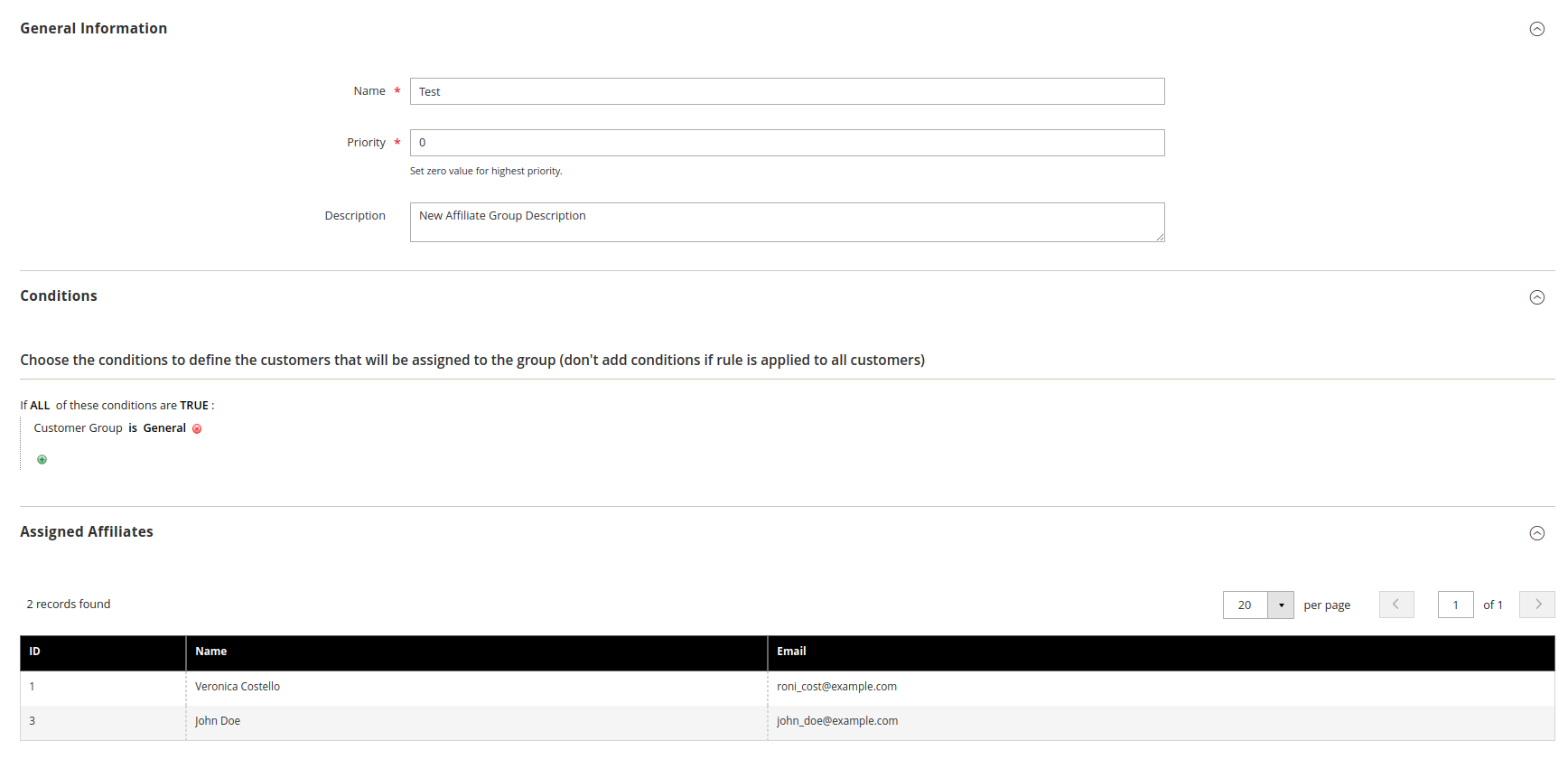Collapse the General Information section

(1536, 29)
